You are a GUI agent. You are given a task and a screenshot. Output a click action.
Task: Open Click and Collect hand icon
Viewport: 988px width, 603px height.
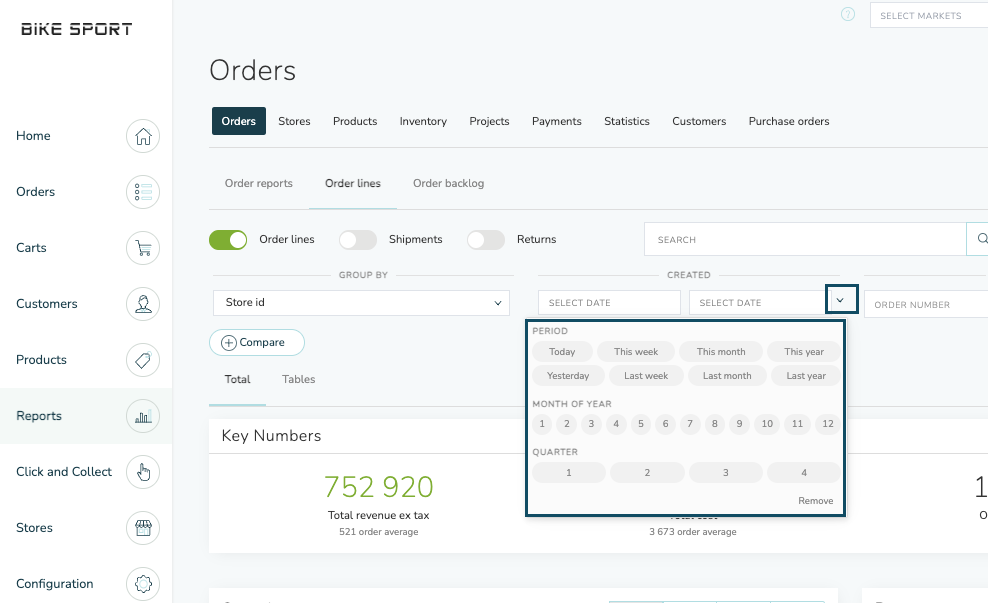[x=143, y=472]
